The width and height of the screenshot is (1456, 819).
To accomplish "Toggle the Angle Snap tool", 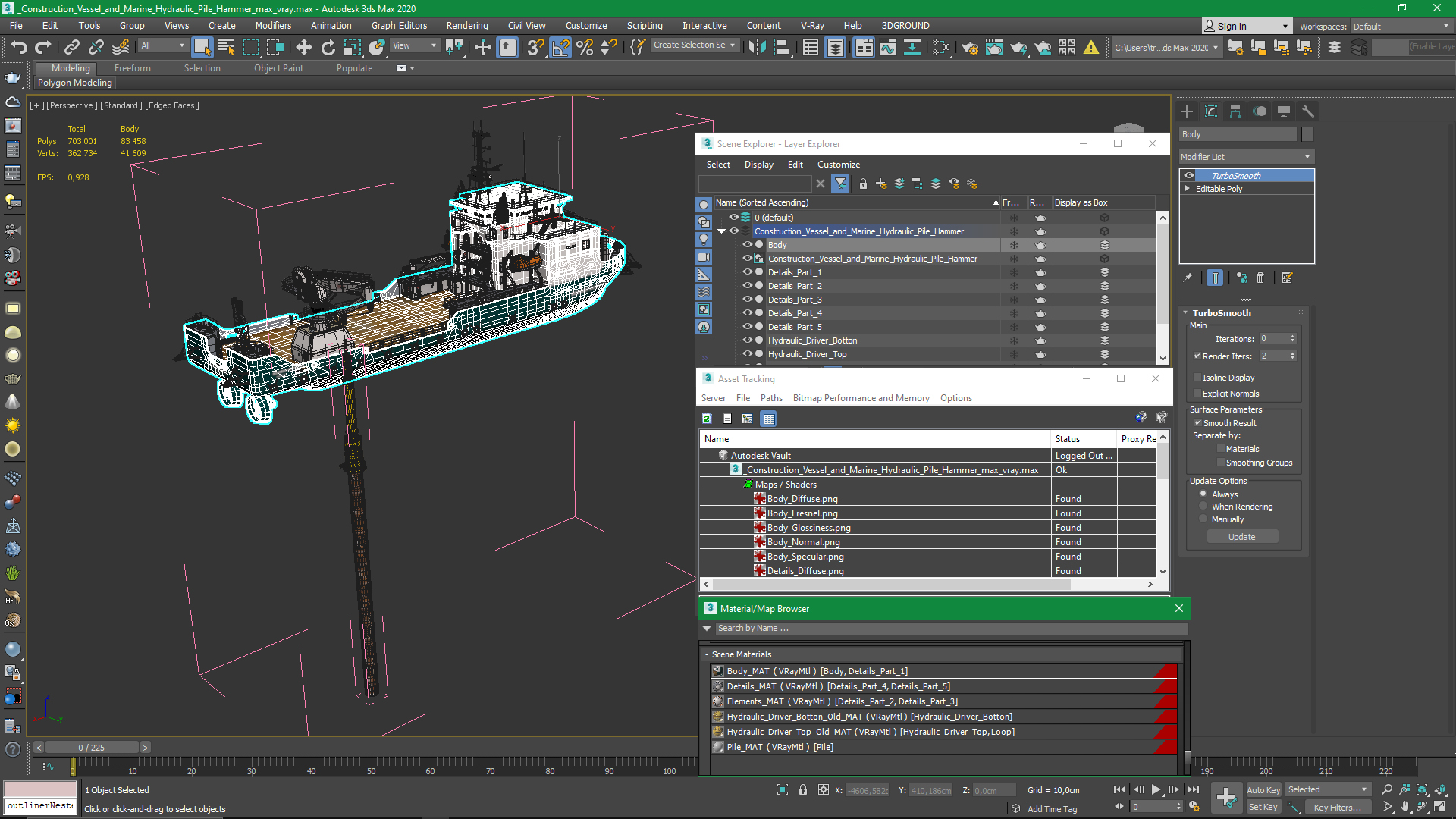I will click(560, 47).
